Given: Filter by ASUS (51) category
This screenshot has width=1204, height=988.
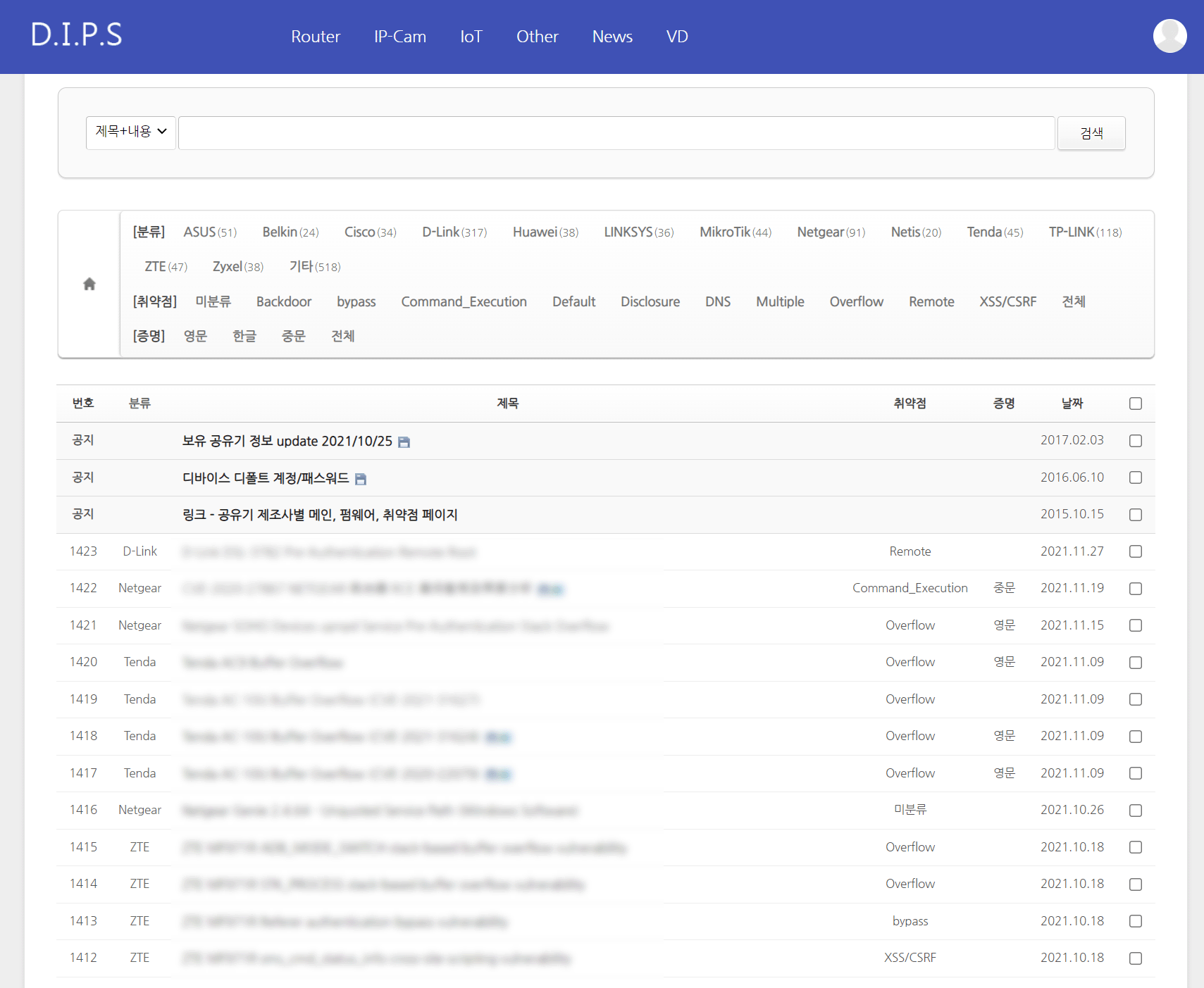Looking at the screenshot, I should [210, 232].
